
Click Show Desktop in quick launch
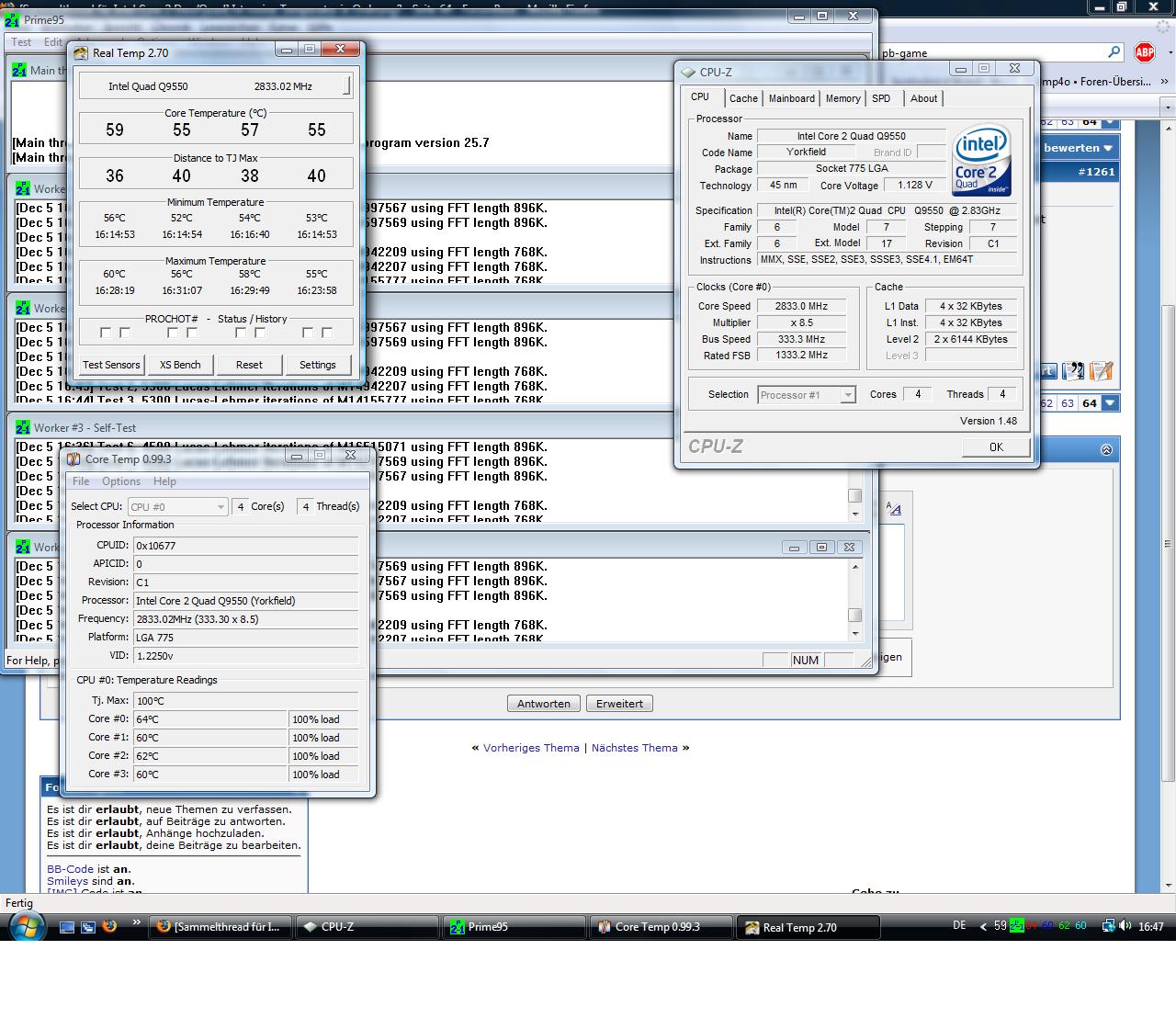[66, 927]
